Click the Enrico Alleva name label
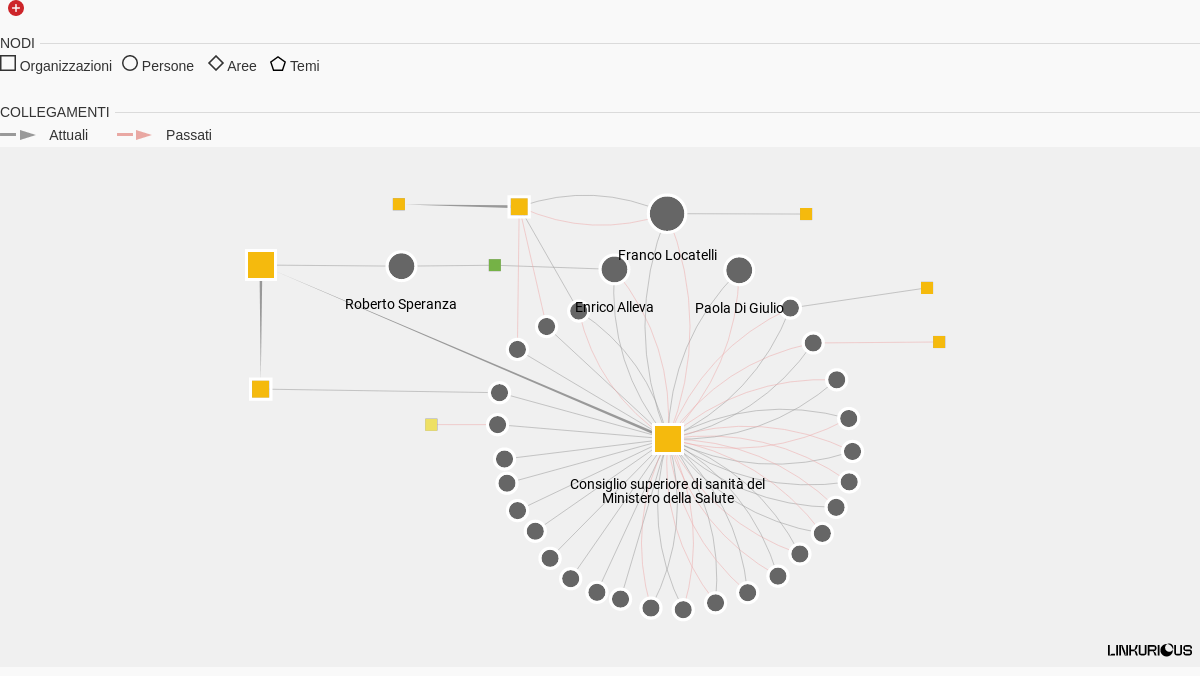This screenshot has height=676, width=1200. pyautogui.click(x=614, y=307)
